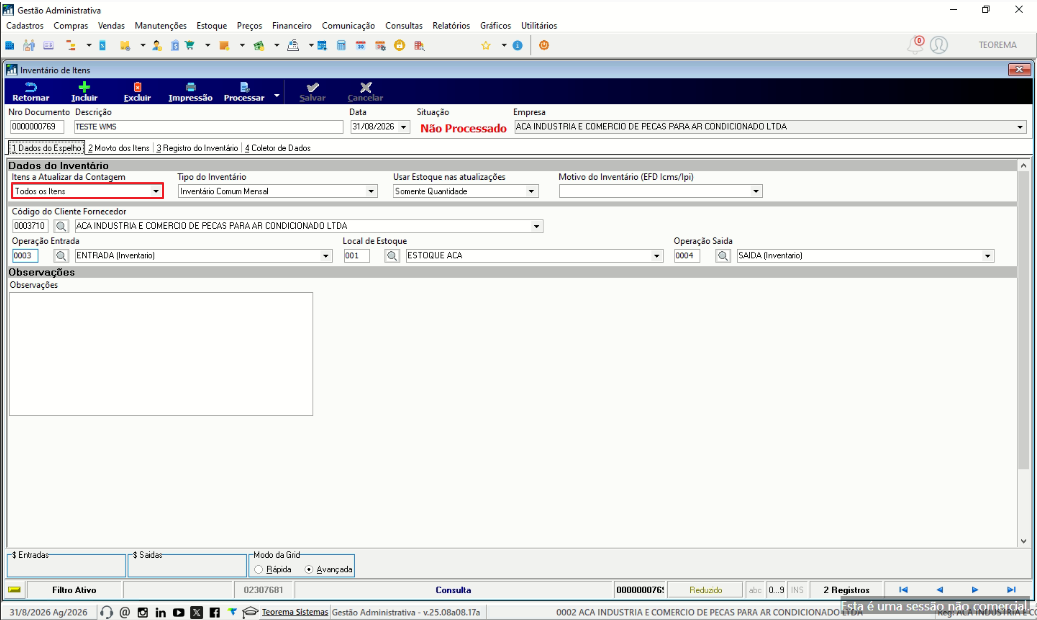The width and height of the screenshot is (1037, 620).
Task: Open the notifications bell icon
Action: pos(915,45)
